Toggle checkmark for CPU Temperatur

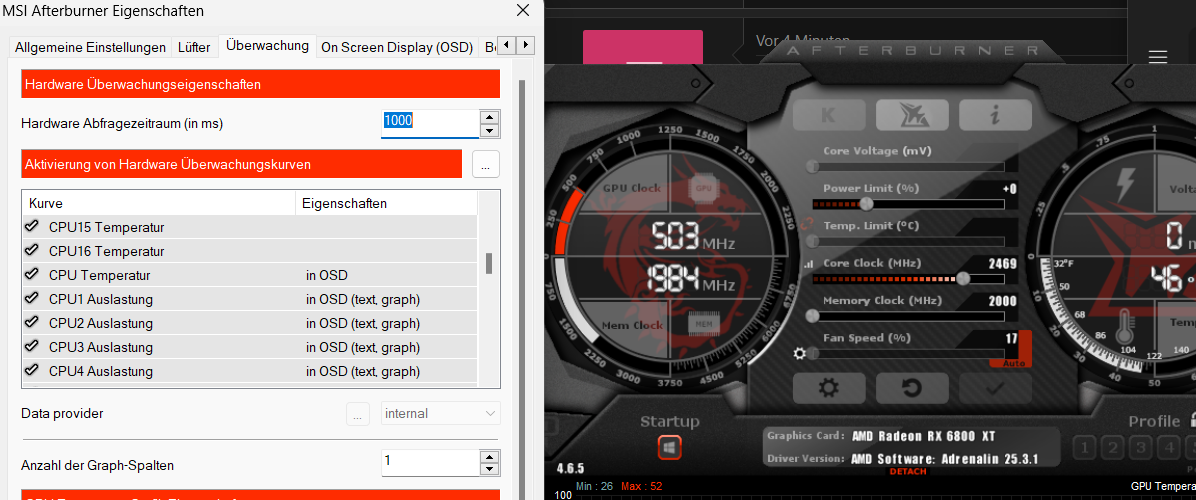tap(31, 275)
